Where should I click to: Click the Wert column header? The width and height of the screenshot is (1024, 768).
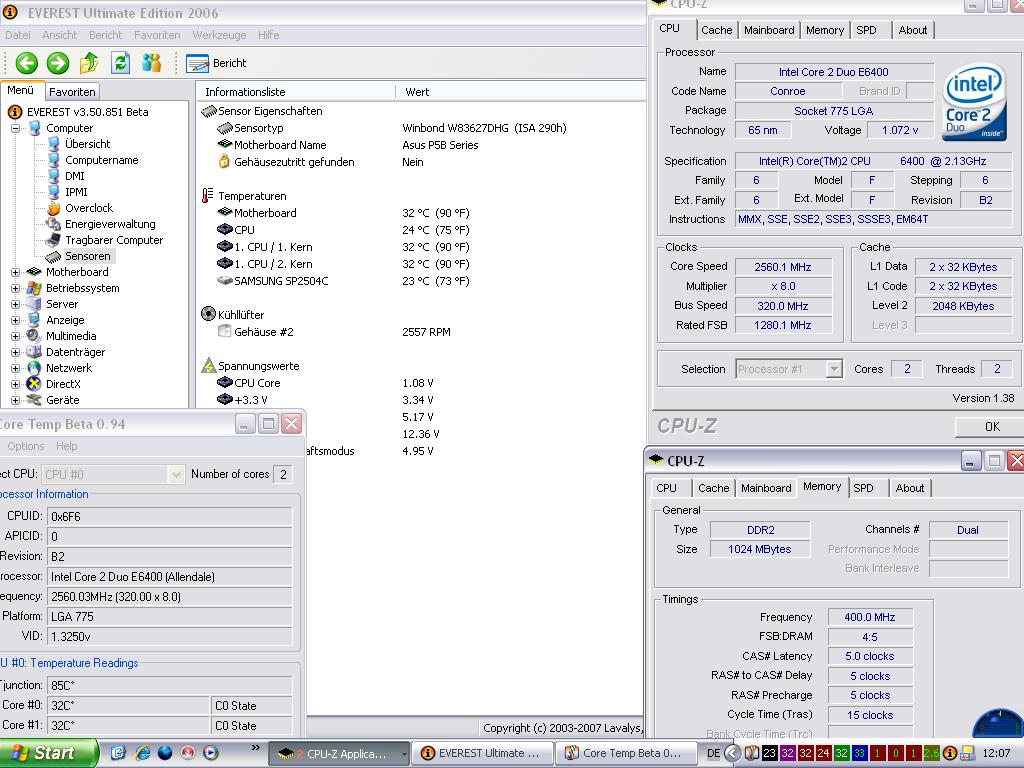[520, 92]
